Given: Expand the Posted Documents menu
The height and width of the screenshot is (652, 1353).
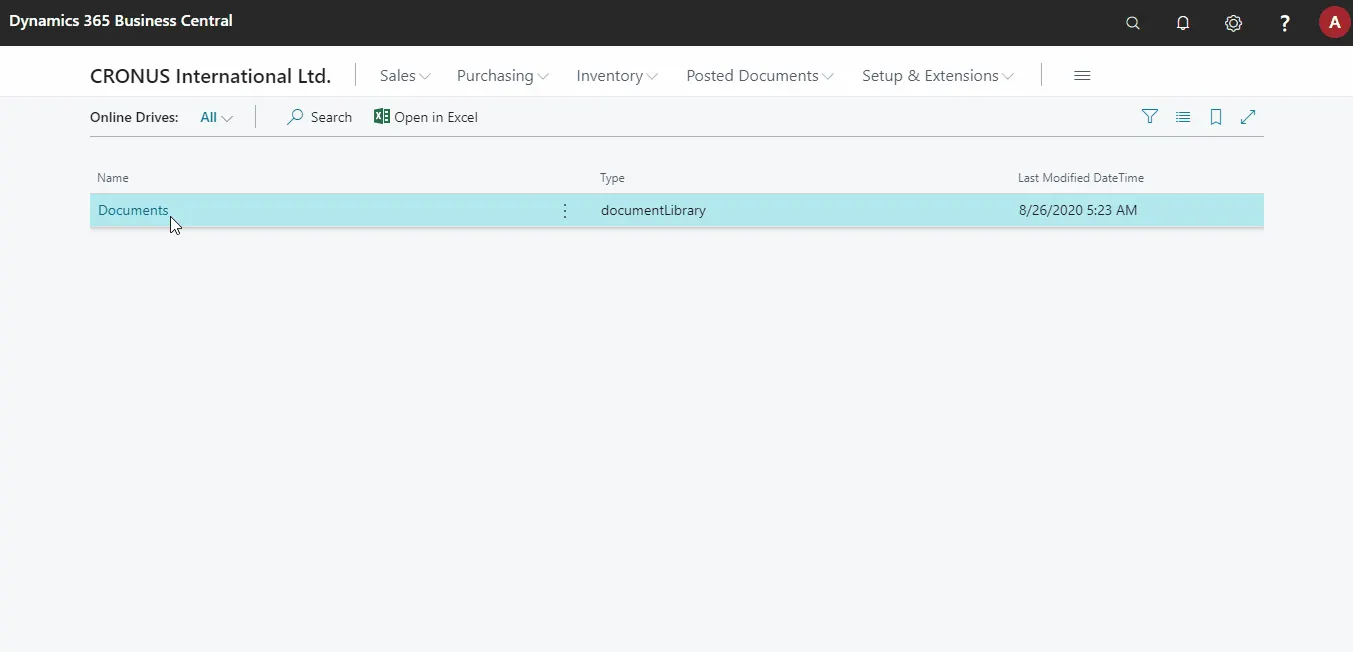Looking at the screenshot, I should (x=760, y=76).
